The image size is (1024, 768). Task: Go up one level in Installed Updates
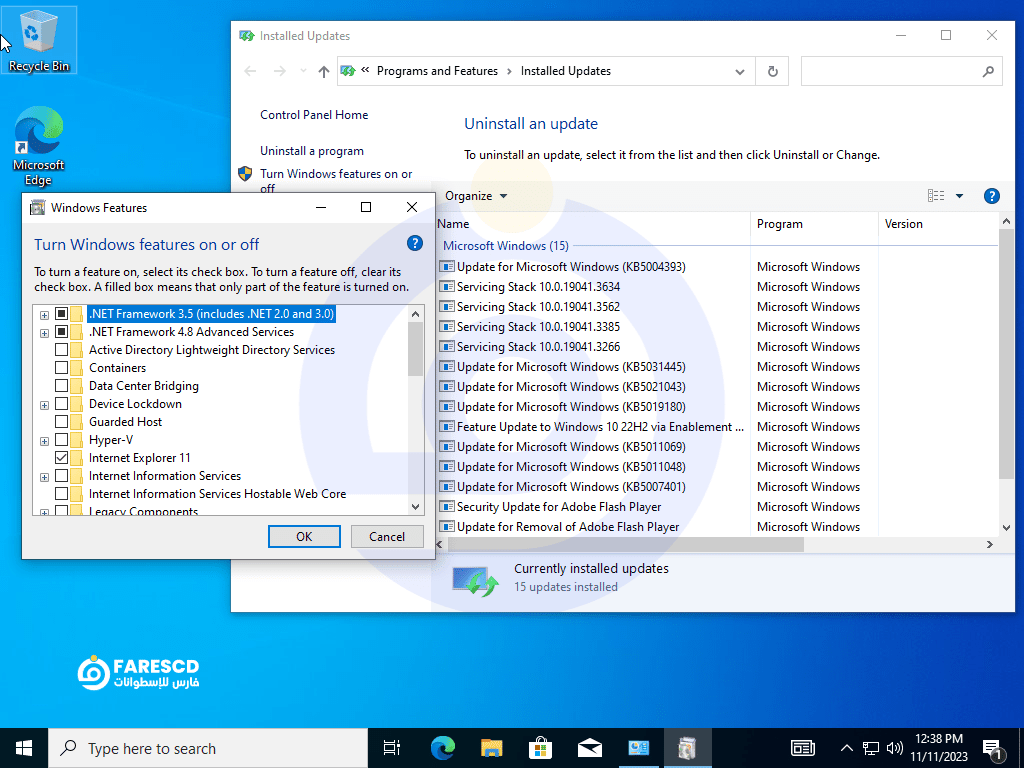tap(323, 71)
